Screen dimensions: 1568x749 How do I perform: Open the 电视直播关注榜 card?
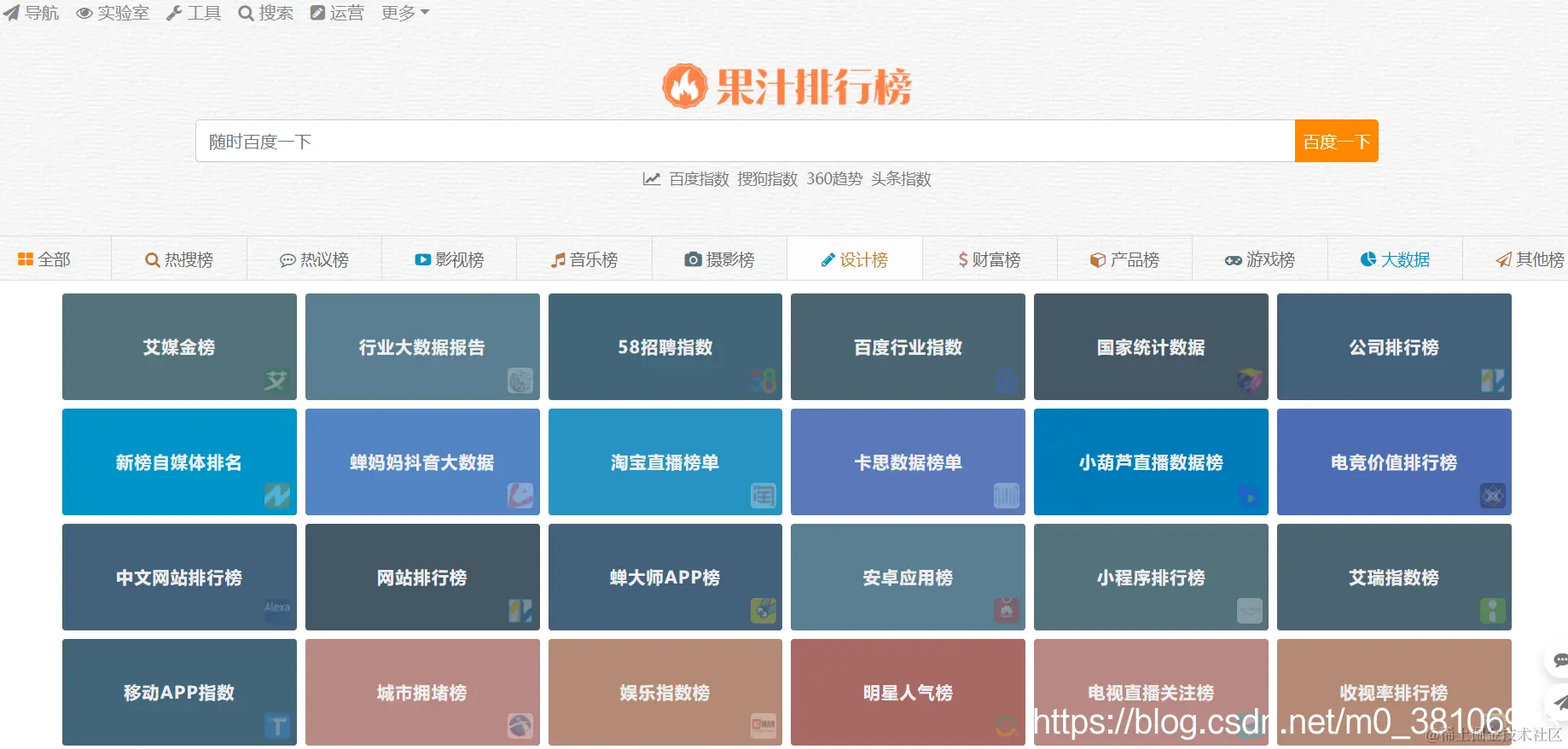coord(1151,692)
